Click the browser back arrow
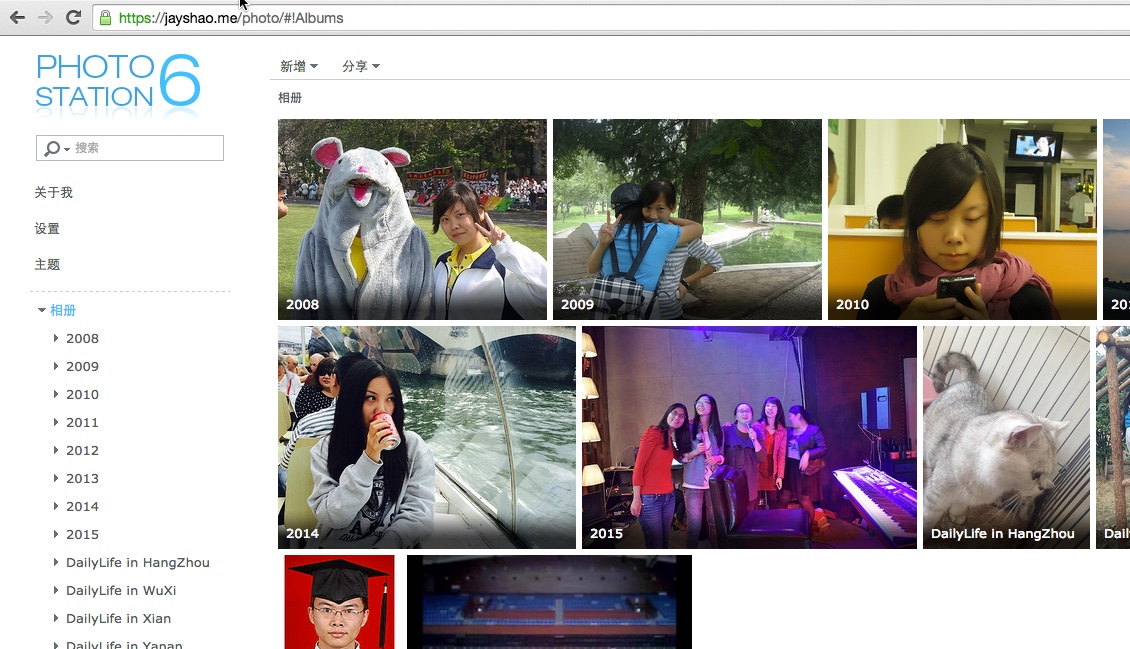 (x=16, y=15)
